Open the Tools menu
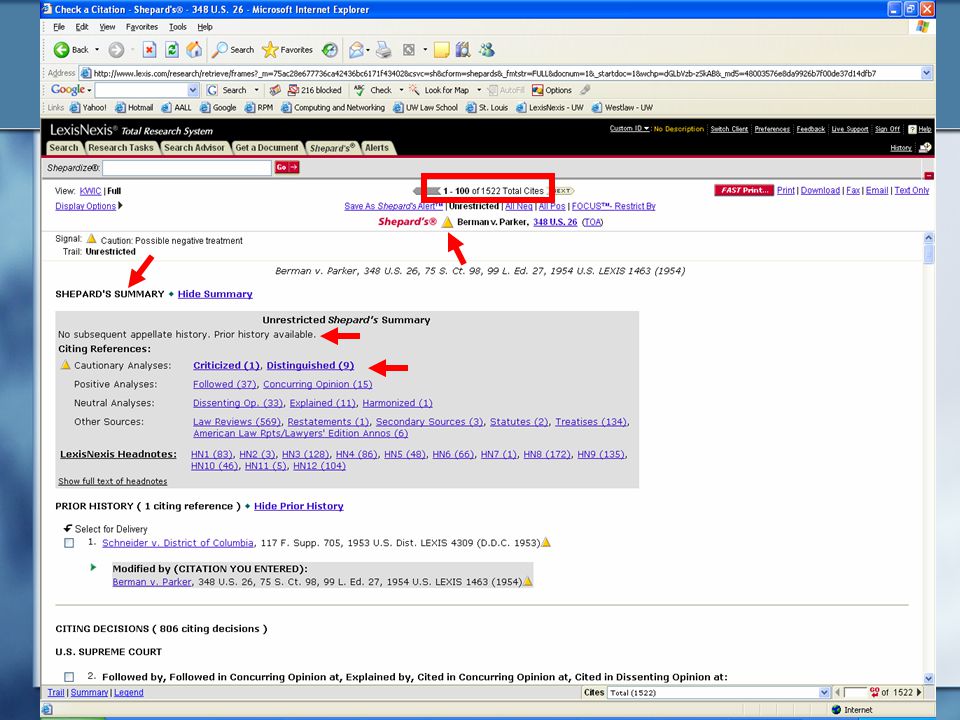The height and width of the screenshot is (720, 960). [x=178, y=27]
